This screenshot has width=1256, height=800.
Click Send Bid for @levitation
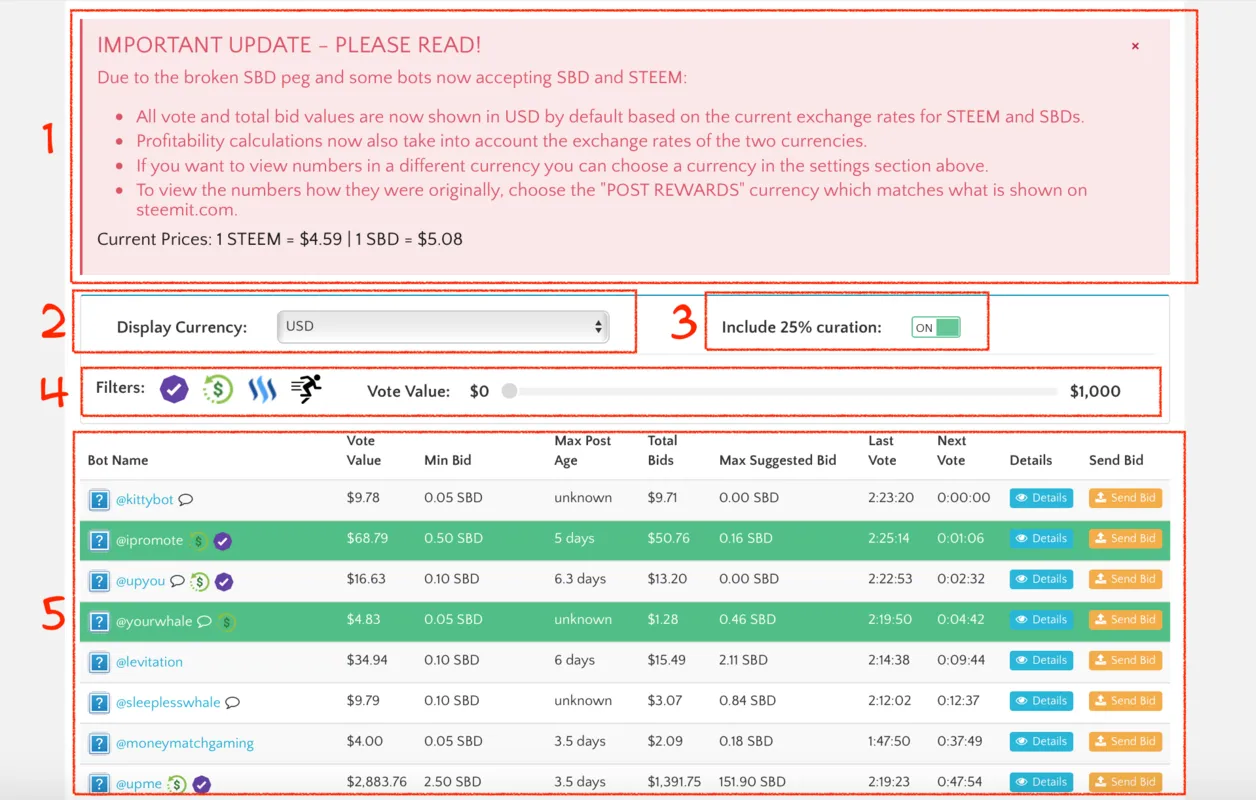pos(1125,660)
